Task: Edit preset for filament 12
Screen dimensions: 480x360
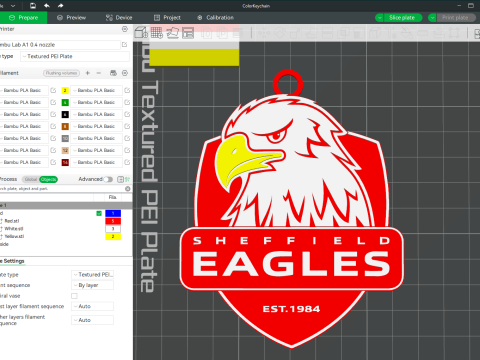Action: pyautogui.click(x=127, y=150)
